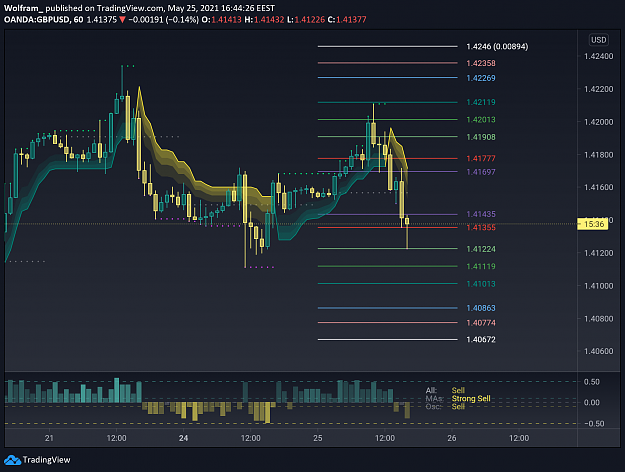Click the 1.41224 level label
Screen dimensions: 625x472
481,249
